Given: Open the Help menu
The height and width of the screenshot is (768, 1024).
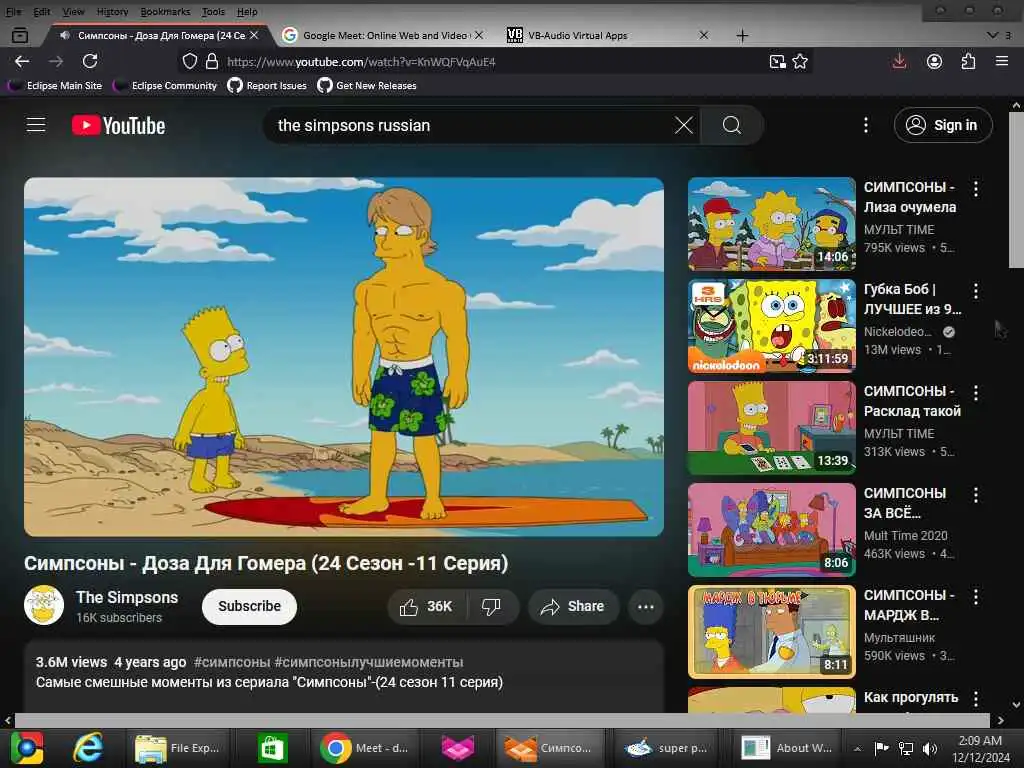Looking at the screenshot, I should pos(247,12).
